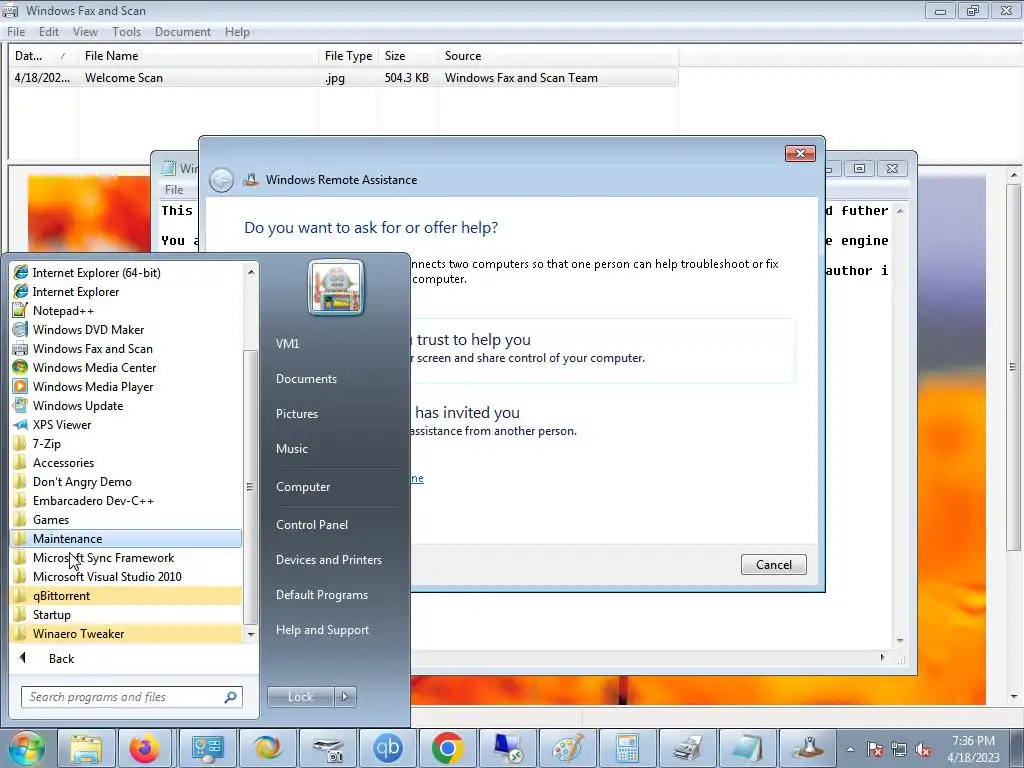Expand the Startup folder
Viewport: 1024px width, 768px height.
tap(126, 615)
